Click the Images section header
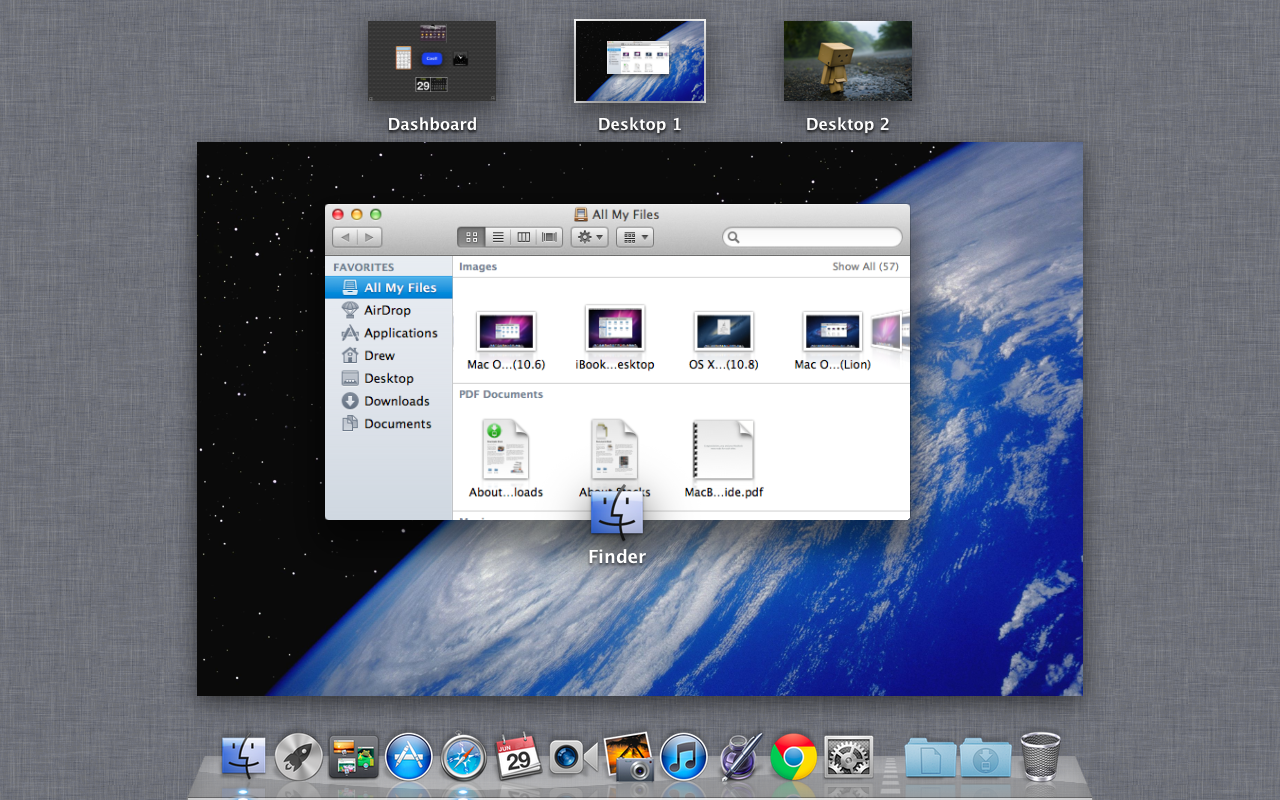1280x800 pixels. click(478, 267)
